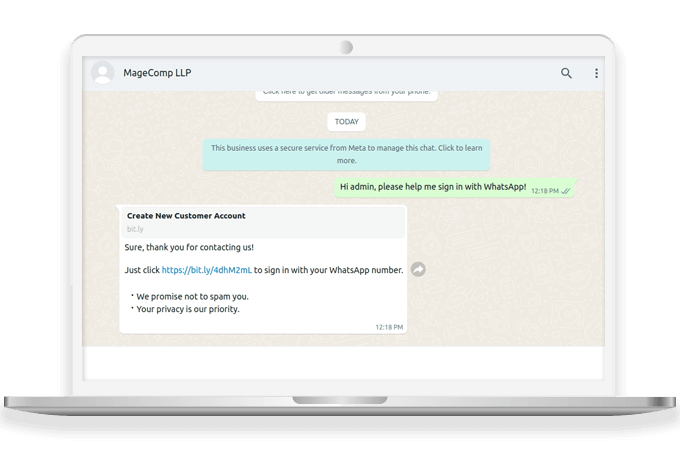The image size is (680, 450).
Task: Click the message input area below the chat
Action: [x=343, y=363]
